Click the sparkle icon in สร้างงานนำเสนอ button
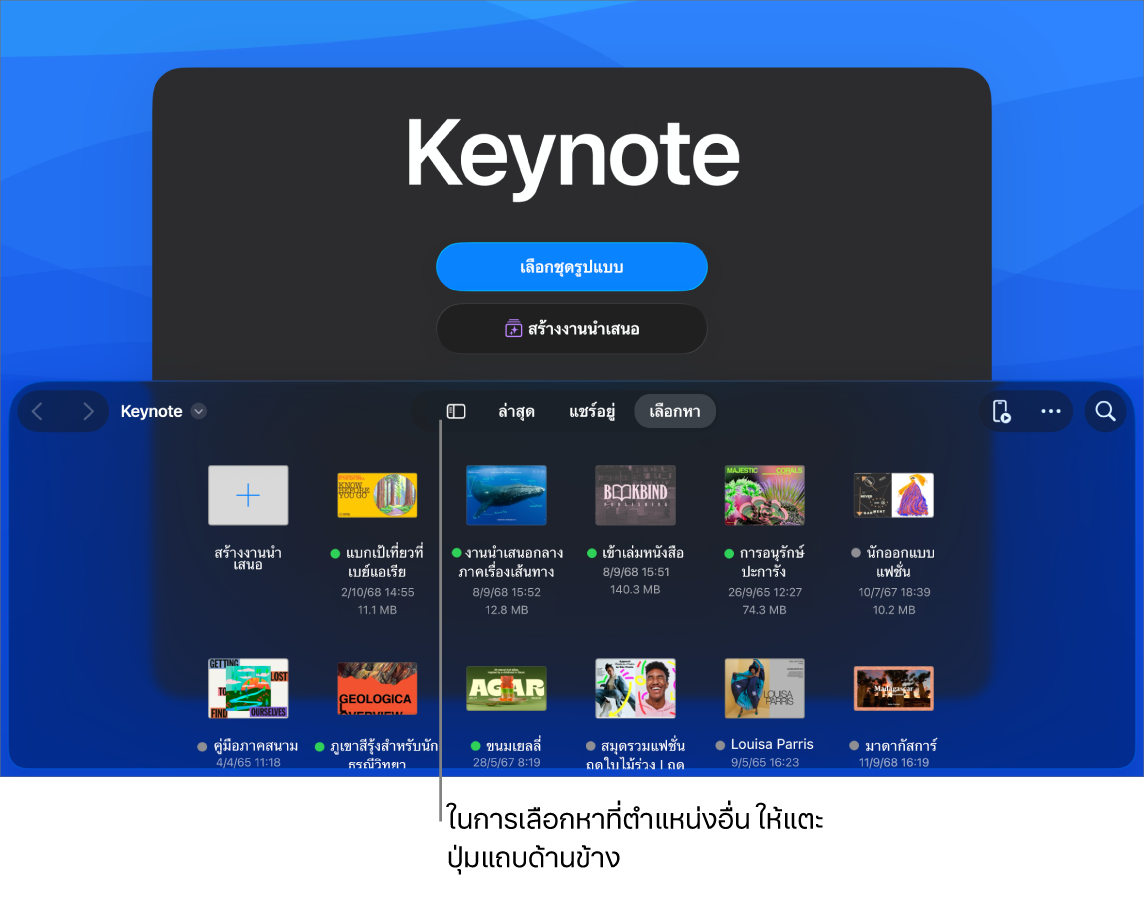Image resolution: width=1144 pixels, height=907 pixels. [x=514, y=329]
